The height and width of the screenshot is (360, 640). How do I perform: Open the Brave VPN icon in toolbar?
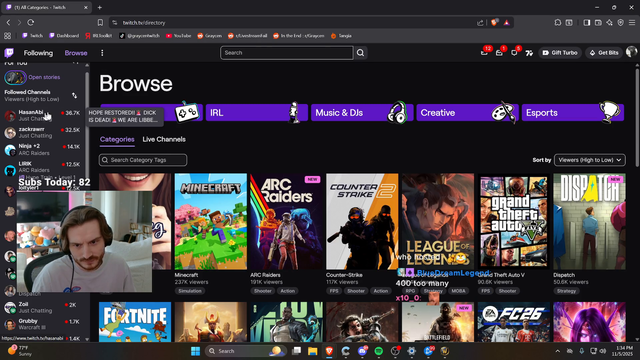point(621,22)
